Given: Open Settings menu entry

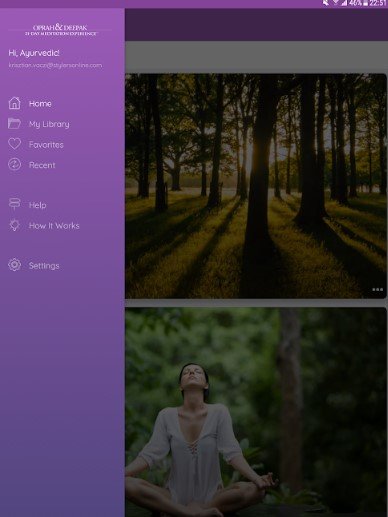Looking at the screenshot, I should point(44,266).
